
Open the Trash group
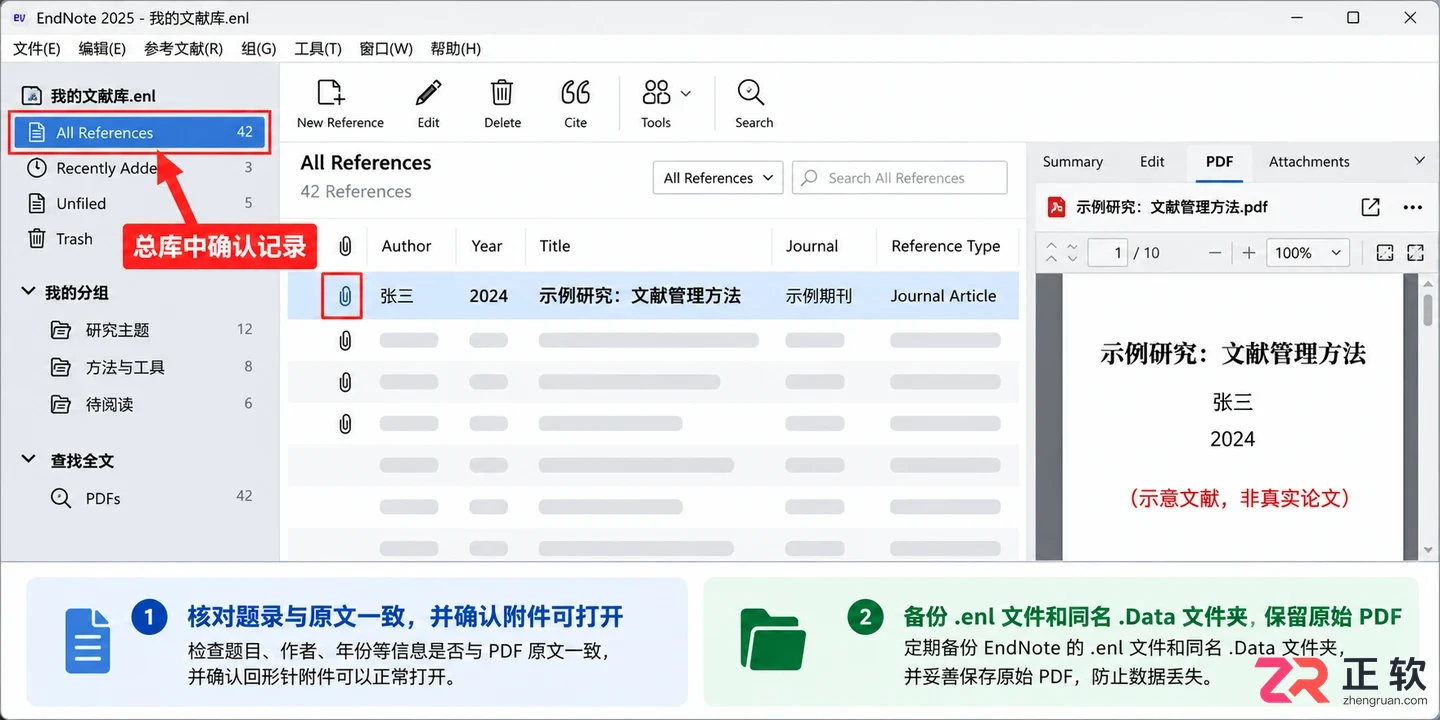139,239
